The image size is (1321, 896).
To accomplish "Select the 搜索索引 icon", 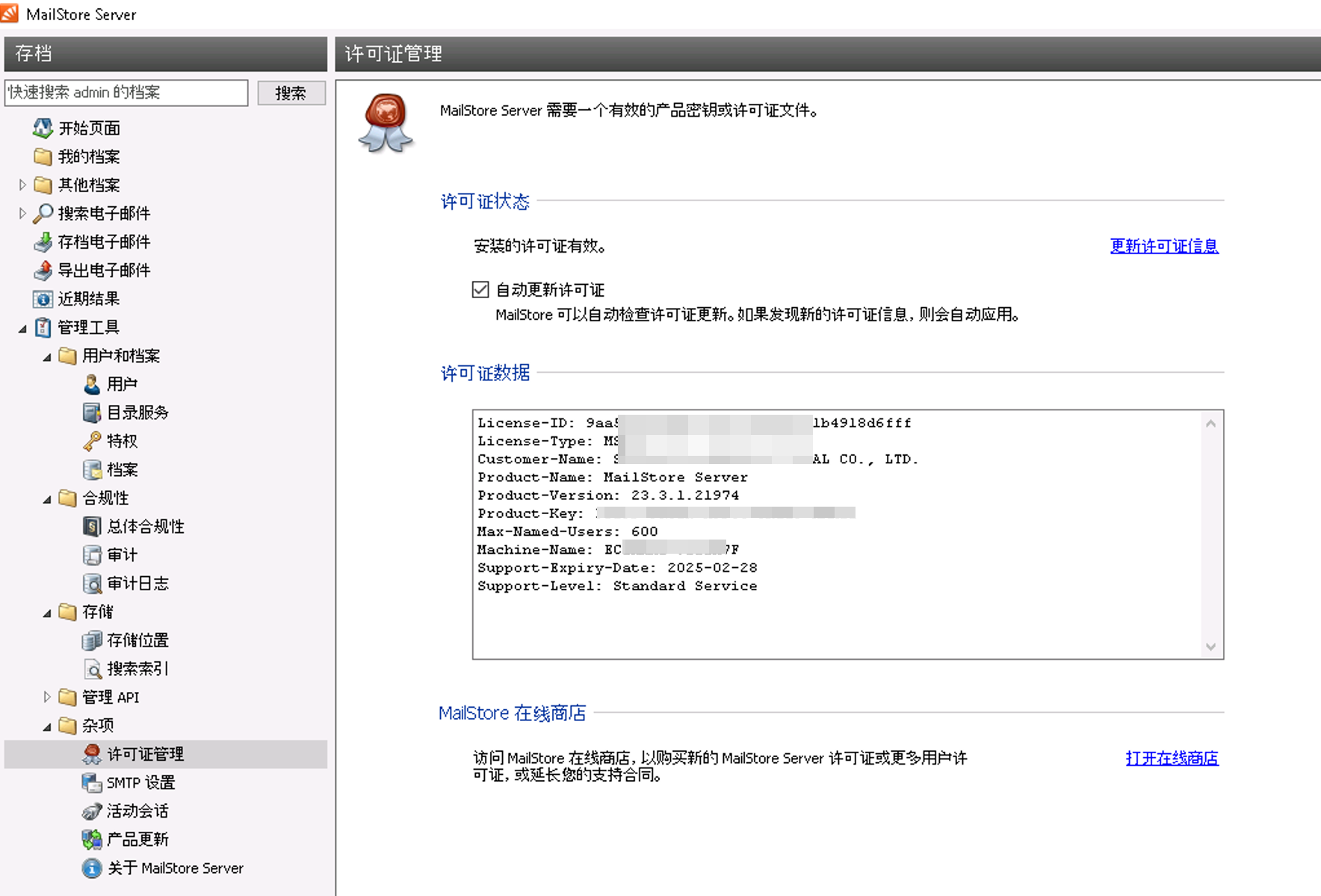I will tap(92, 669).
